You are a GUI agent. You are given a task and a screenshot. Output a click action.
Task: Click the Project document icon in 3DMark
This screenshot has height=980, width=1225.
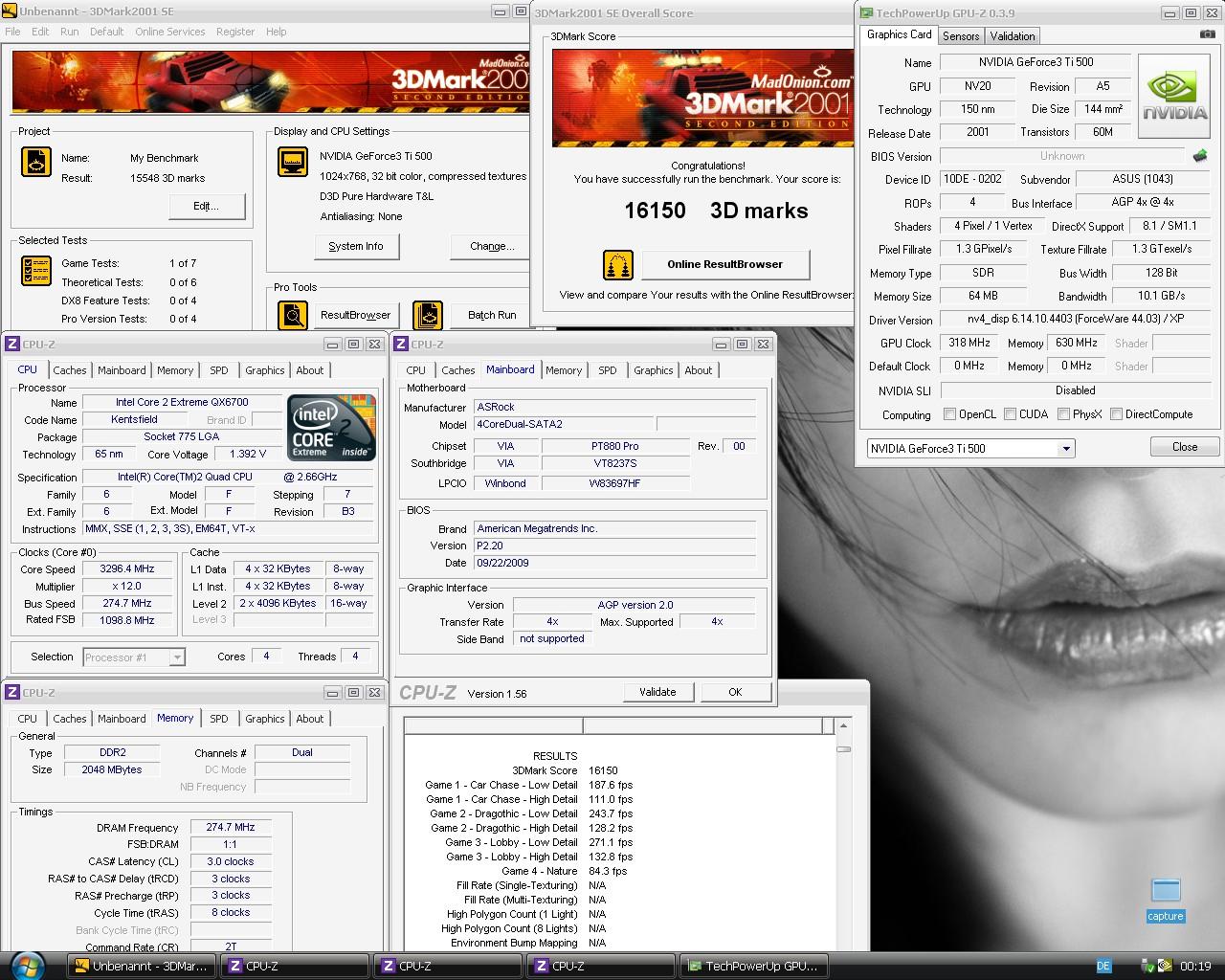tap(36, 162)
